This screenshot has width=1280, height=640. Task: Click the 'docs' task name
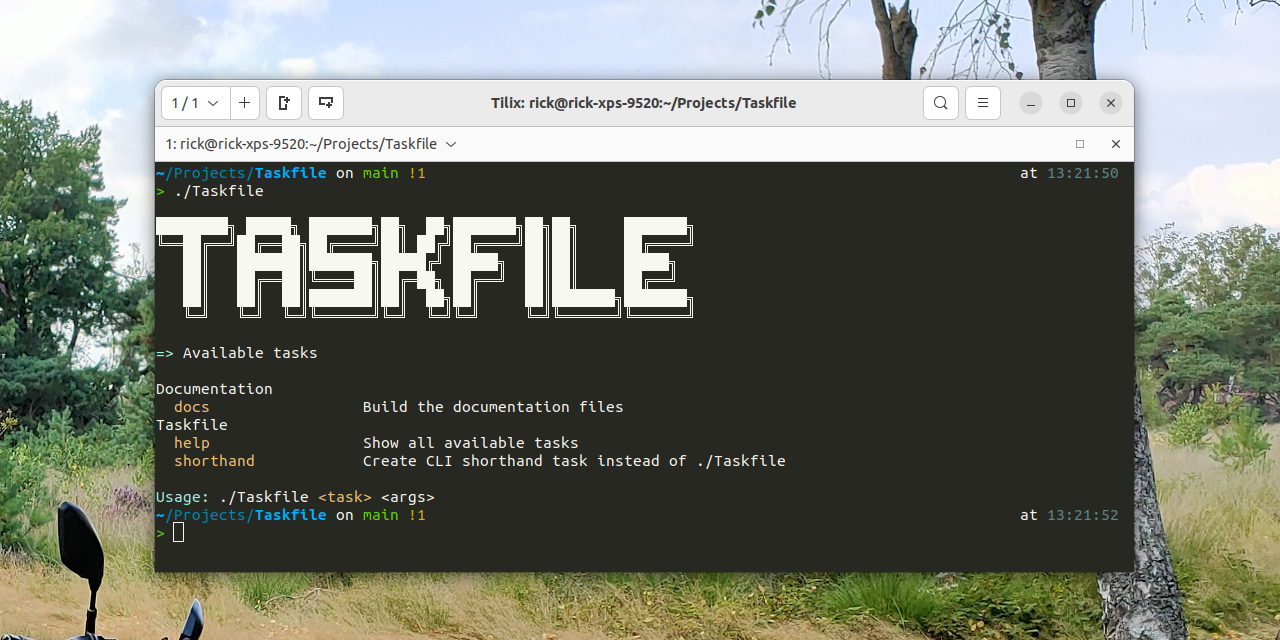(192, 407)
